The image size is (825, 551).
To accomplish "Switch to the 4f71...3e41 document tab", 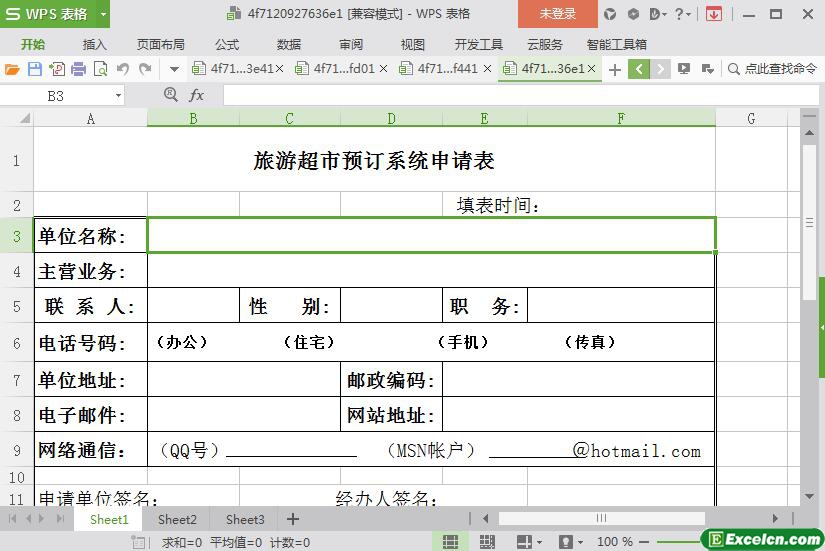I will click(x=233, y=68).
